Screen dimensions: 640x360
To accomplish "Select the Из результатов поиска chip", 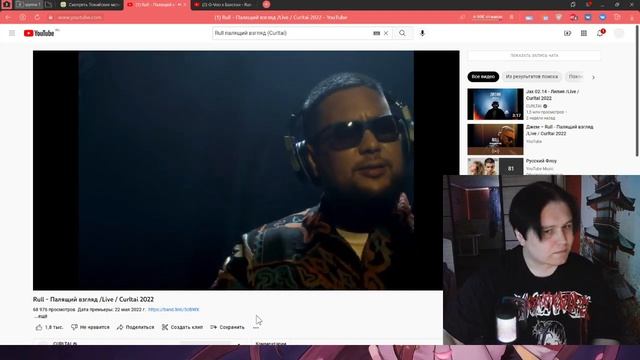I will 531,77.
